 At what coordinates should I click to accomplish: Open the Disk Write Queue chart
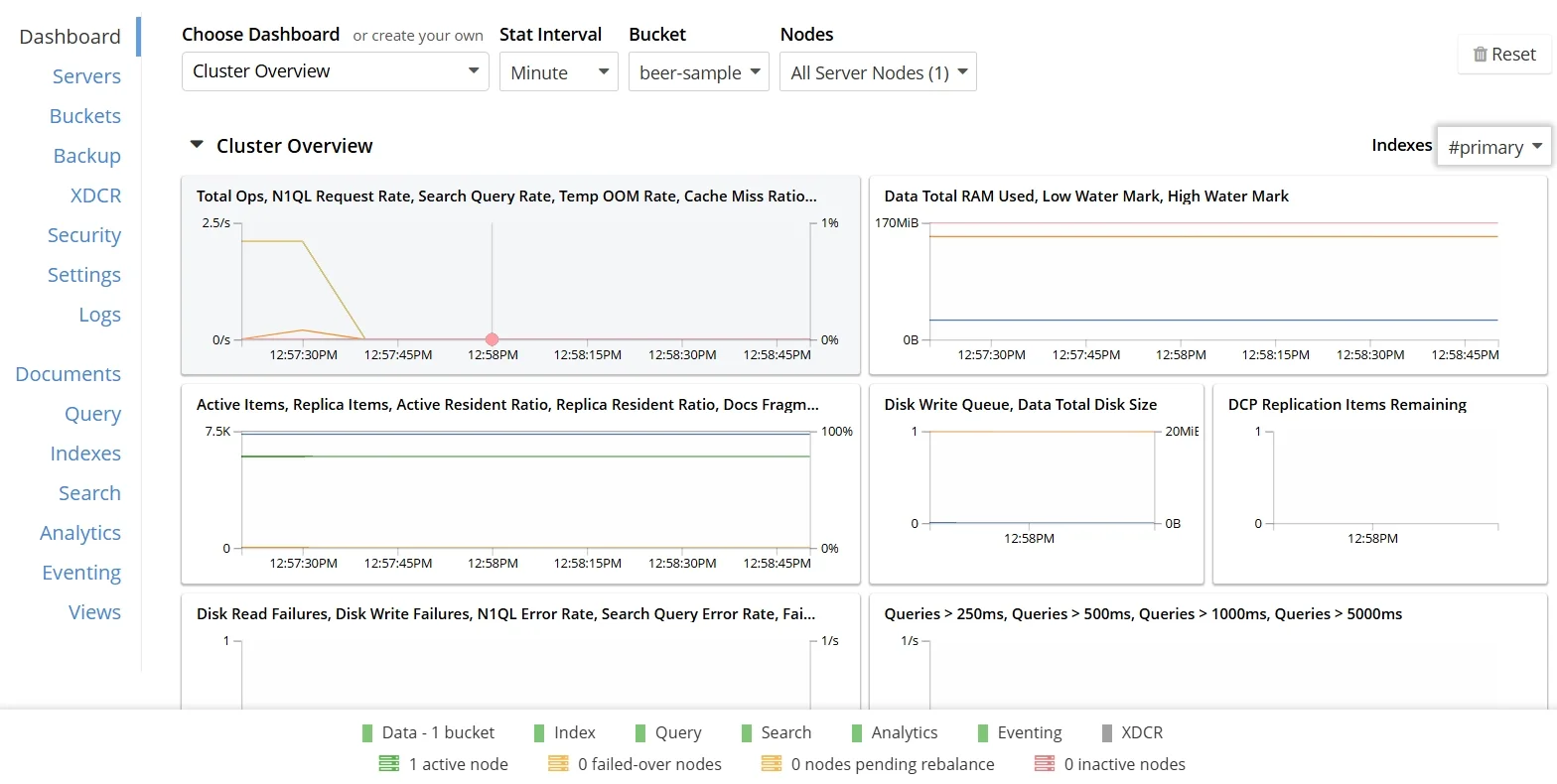pyautogui.click(x=1037, y=484)
